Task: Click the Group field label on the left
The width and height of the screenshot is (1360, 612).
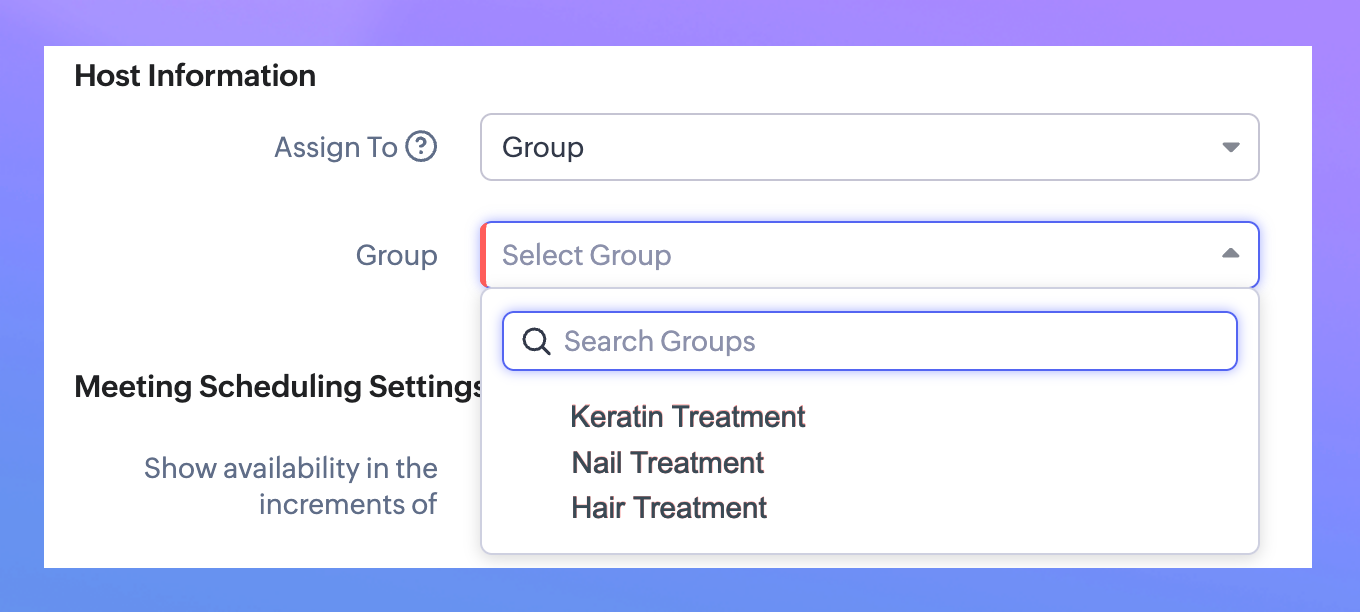Action: (x=396, y=256)
